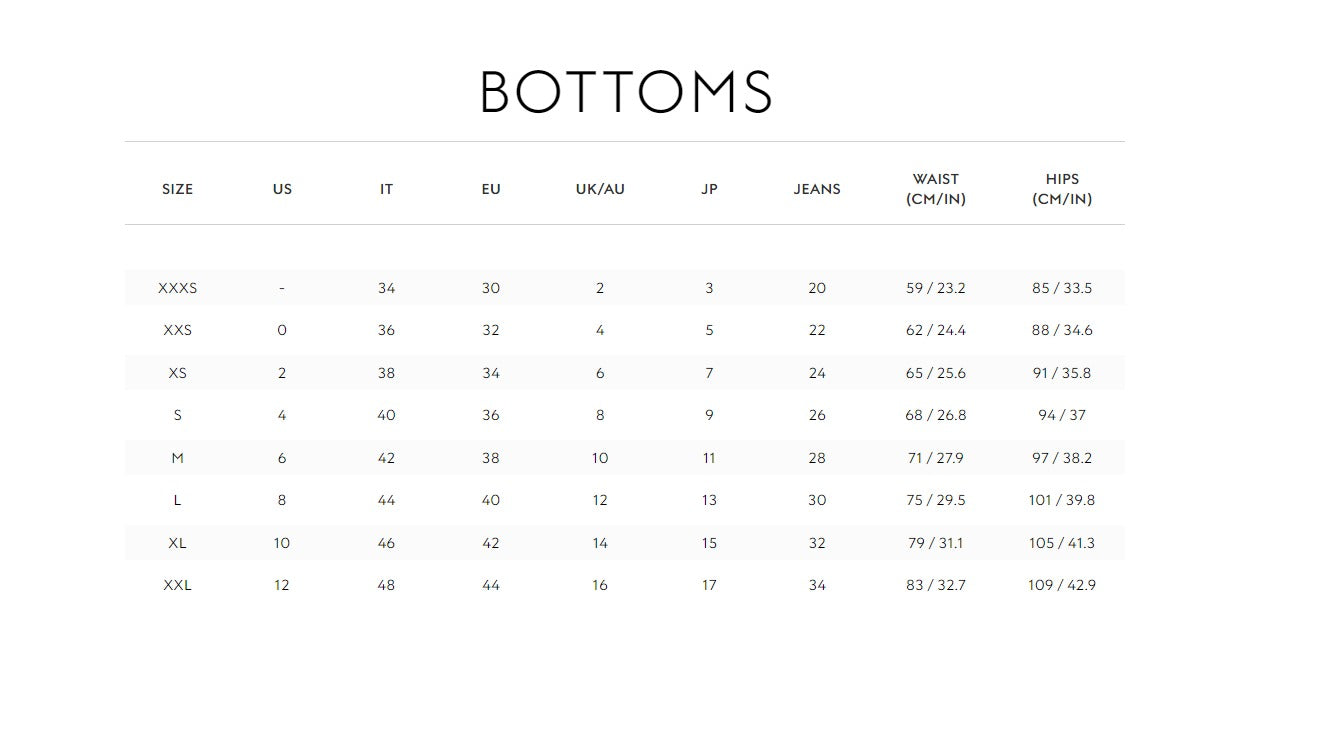1329x730 pixels.
Task: Click the IT column header
Action: (386, 189)
